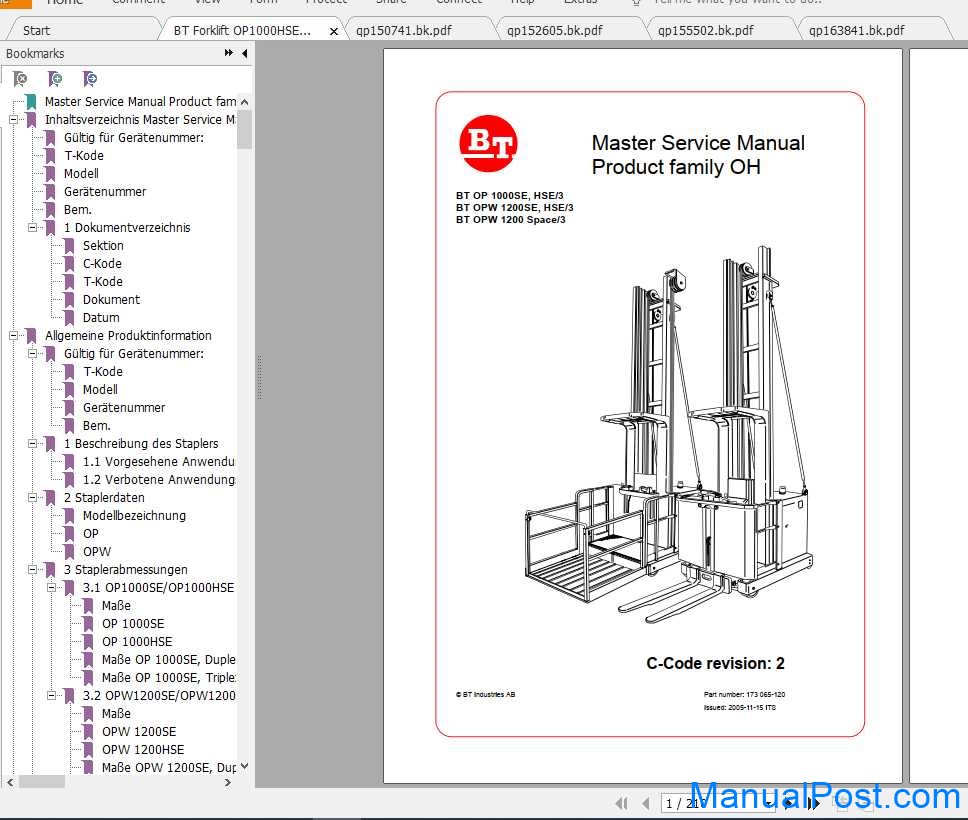Close the BT Forklift OP1000HSE tab
968x820 pixels.
pyautogui.click(x=333, y=31)
